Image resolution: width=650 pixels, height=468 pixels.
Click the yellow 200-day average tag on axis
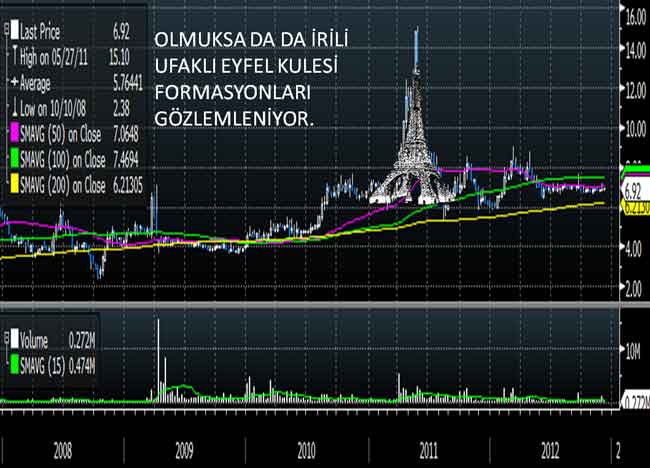[636, 208]
